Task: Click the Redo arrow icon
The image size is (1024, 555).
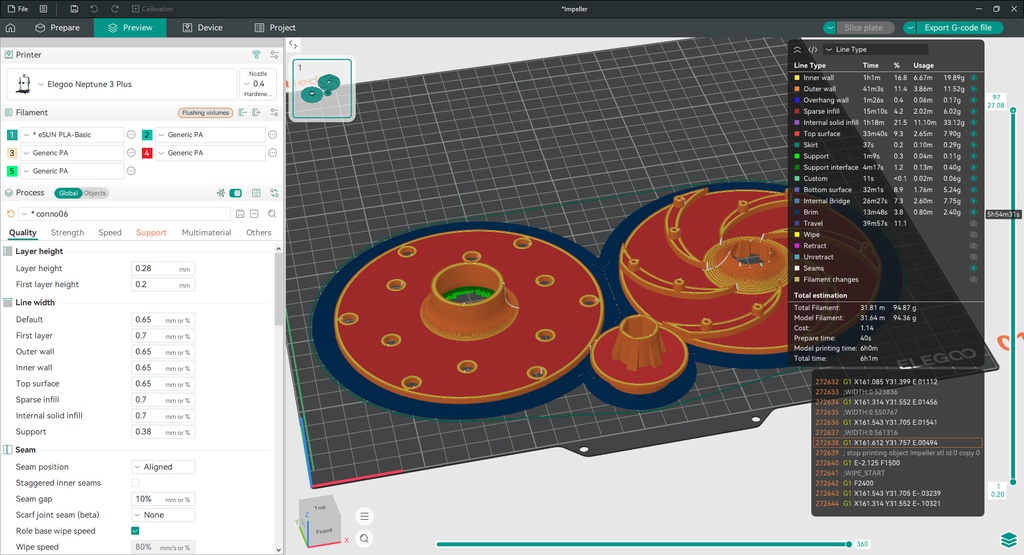Action: [115, 8]
